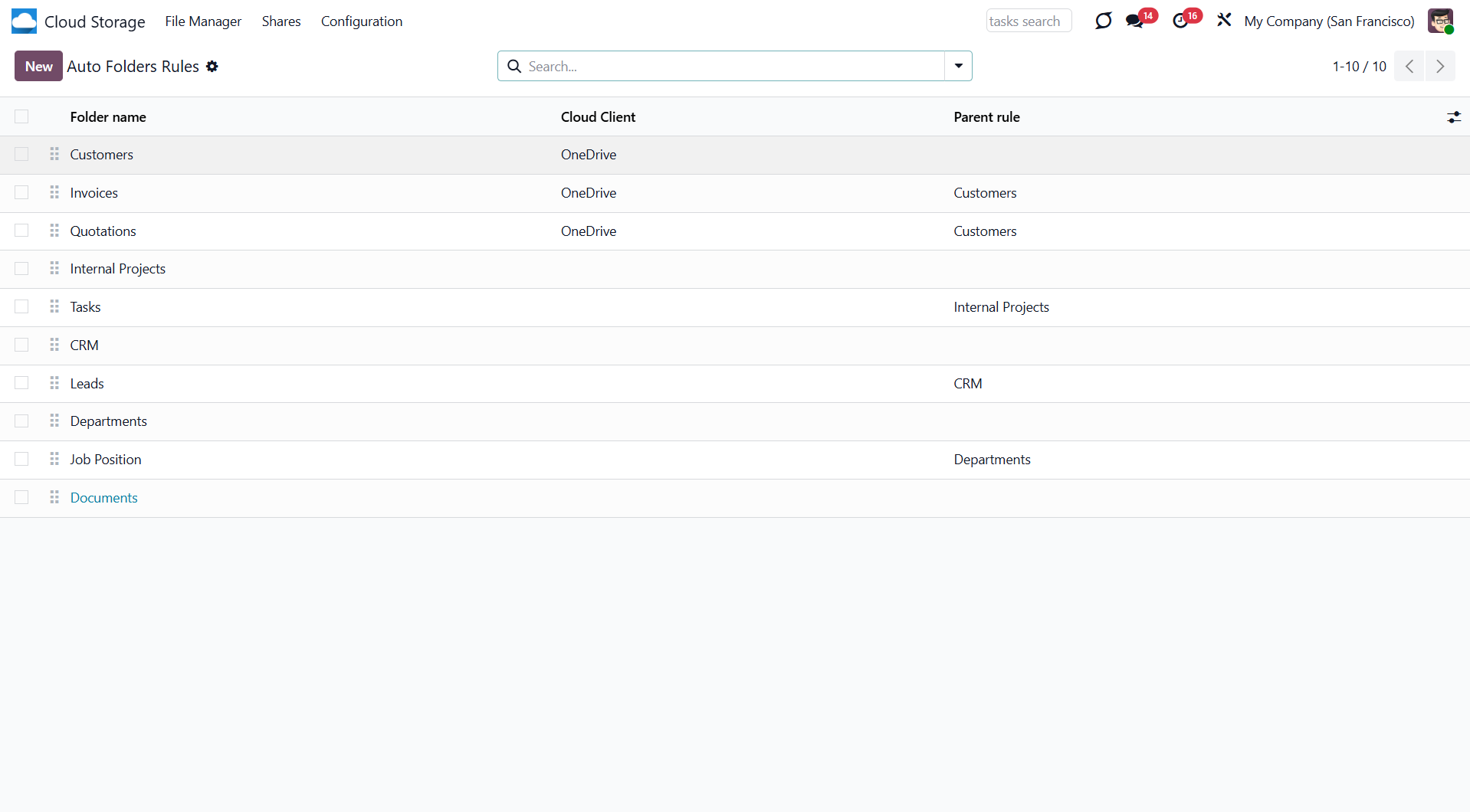The height and width of the screenshot is (812, 1470).
Task: Open optional columns settings icon
Action: [1453, 117]
